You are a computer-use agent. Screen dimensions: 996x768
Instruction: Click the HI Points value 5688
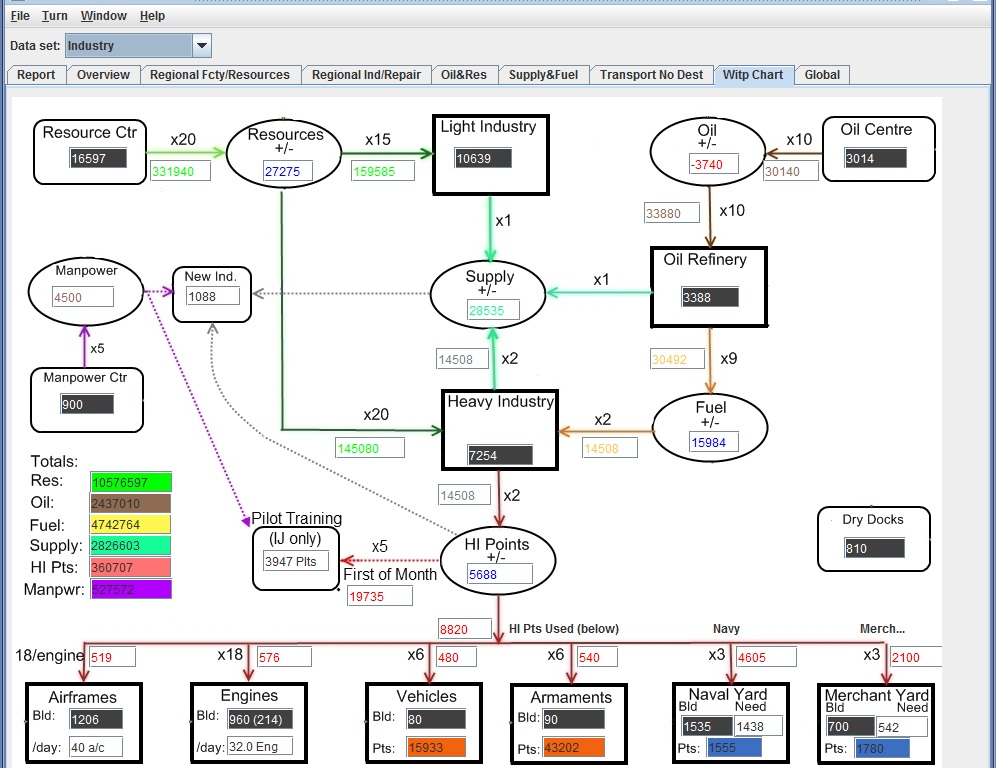pos(499,574)
